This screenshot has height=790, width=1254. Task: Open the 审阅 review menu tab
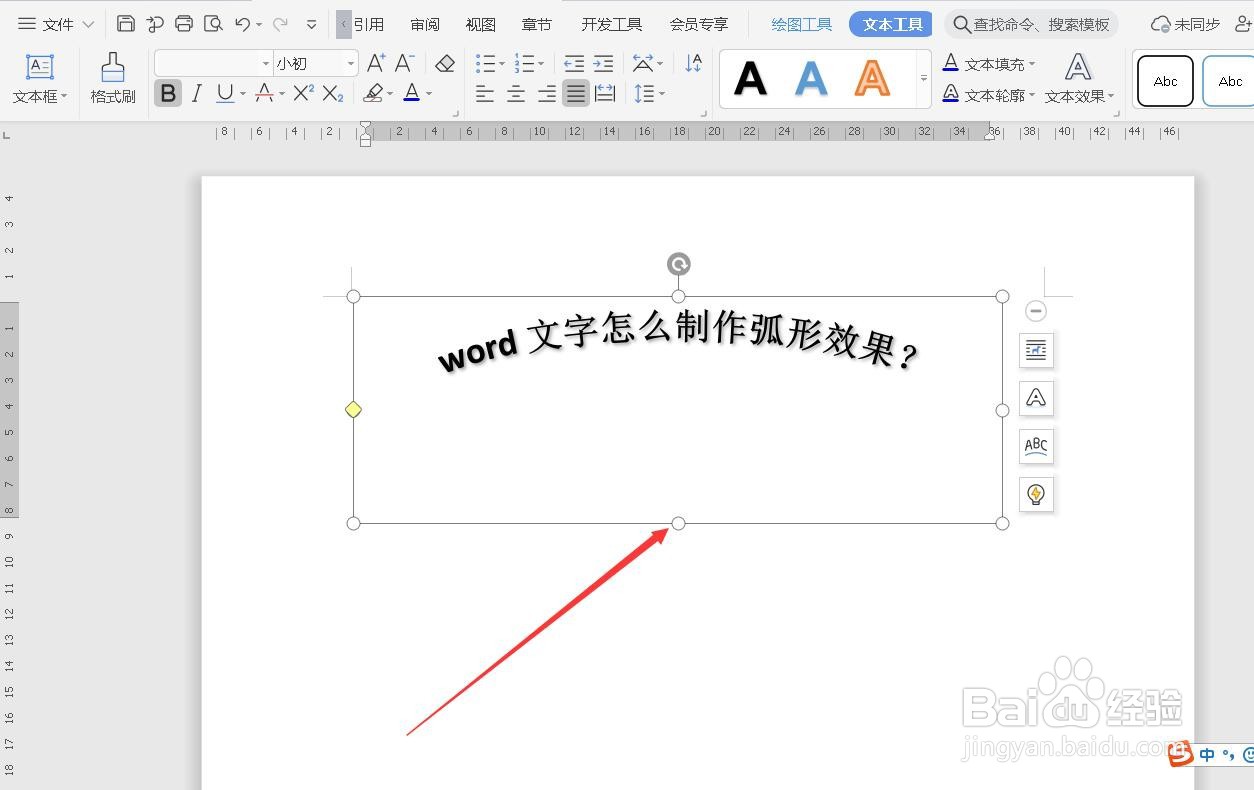[x=424, y=23]
